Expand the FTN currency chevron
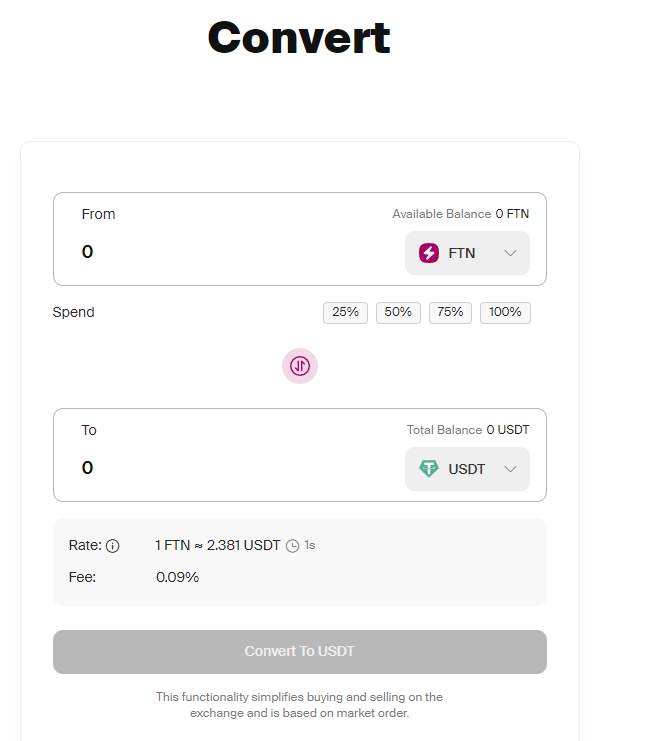 pyautogui.click(x=511, y=253)
